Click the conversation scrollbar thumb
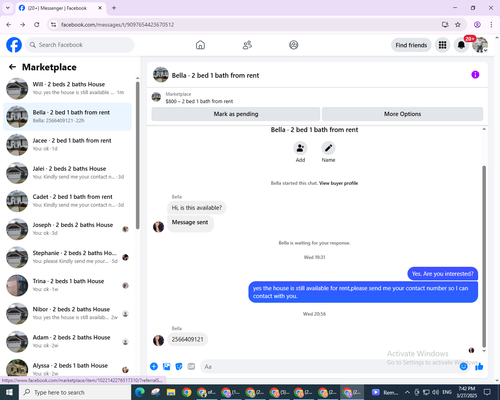 484,257
